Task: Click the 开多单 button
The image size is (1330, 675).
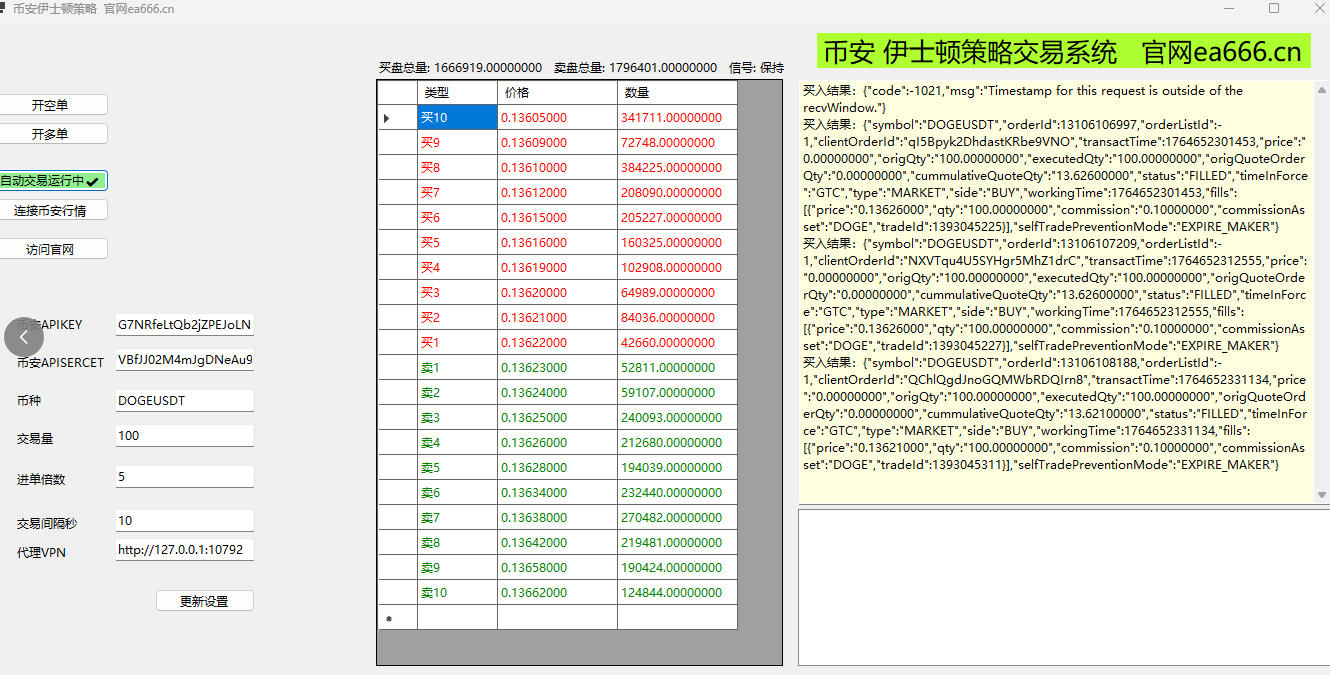Action: coord(52,134)
